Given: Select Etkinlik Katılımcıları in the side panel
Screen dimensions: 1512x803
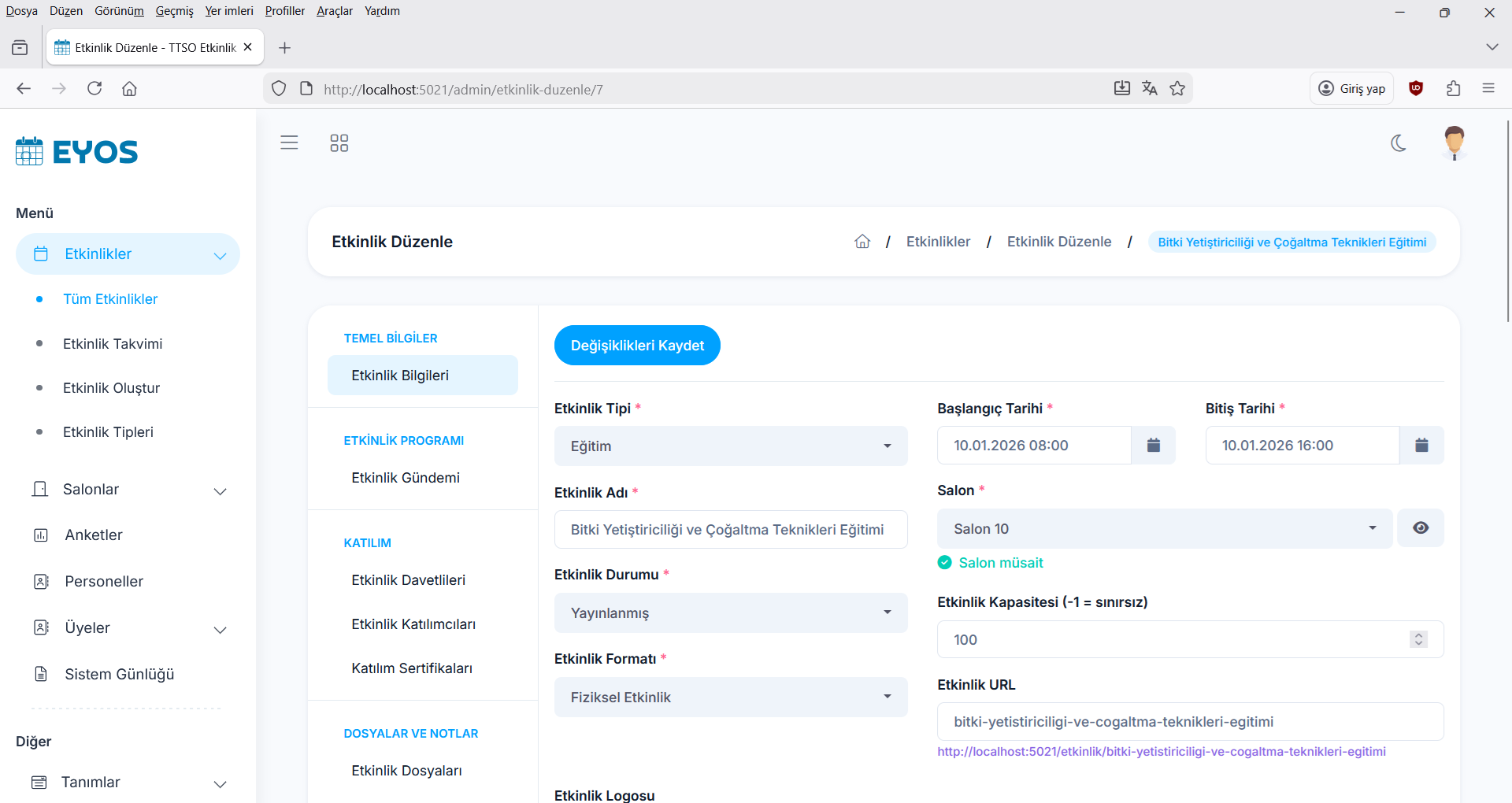Looking at the screenshot, I should point(413,624).
